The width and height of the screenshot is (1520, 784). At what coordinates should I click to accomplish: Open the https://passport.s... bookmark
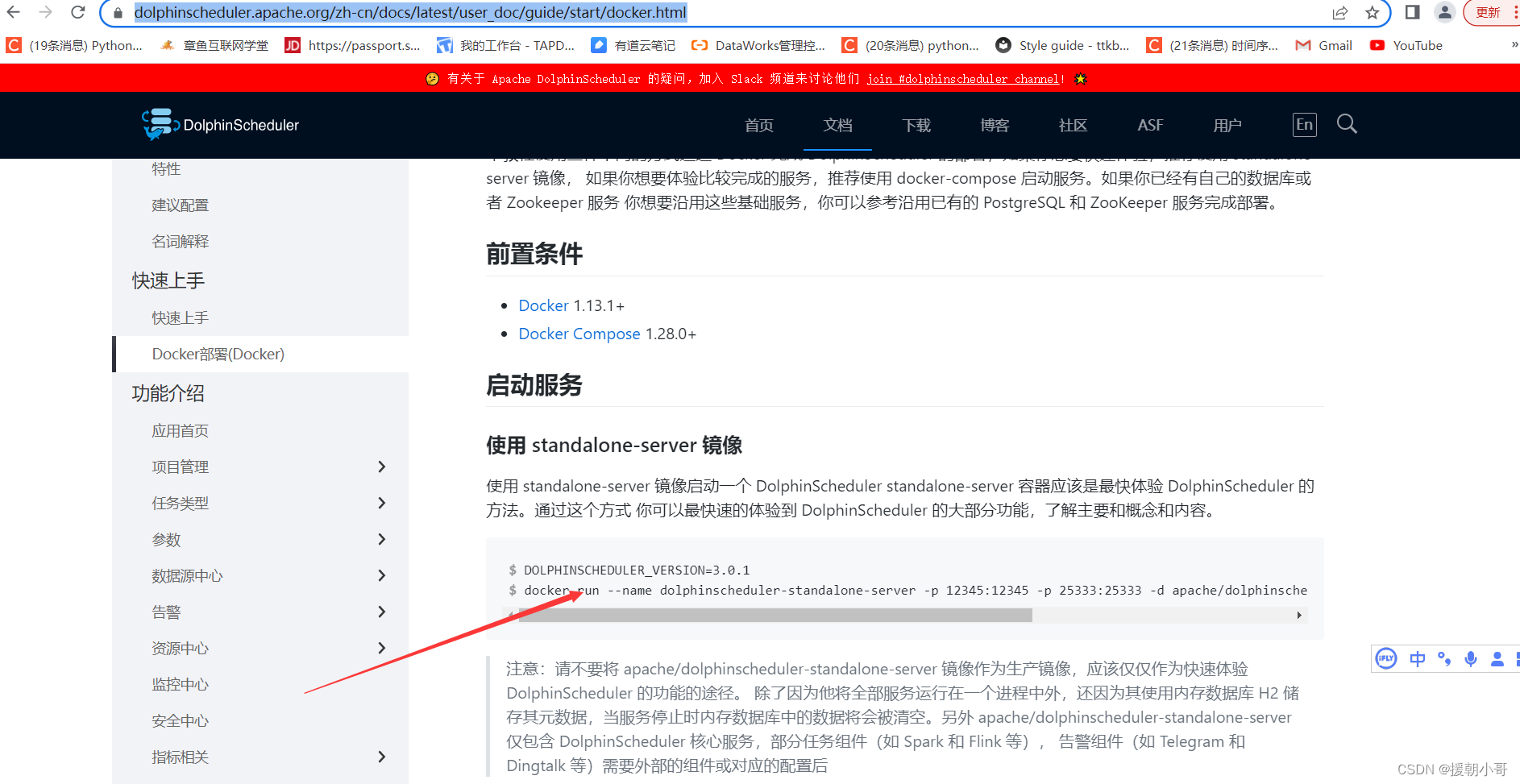pyautogui.click(x=352, y=45)
